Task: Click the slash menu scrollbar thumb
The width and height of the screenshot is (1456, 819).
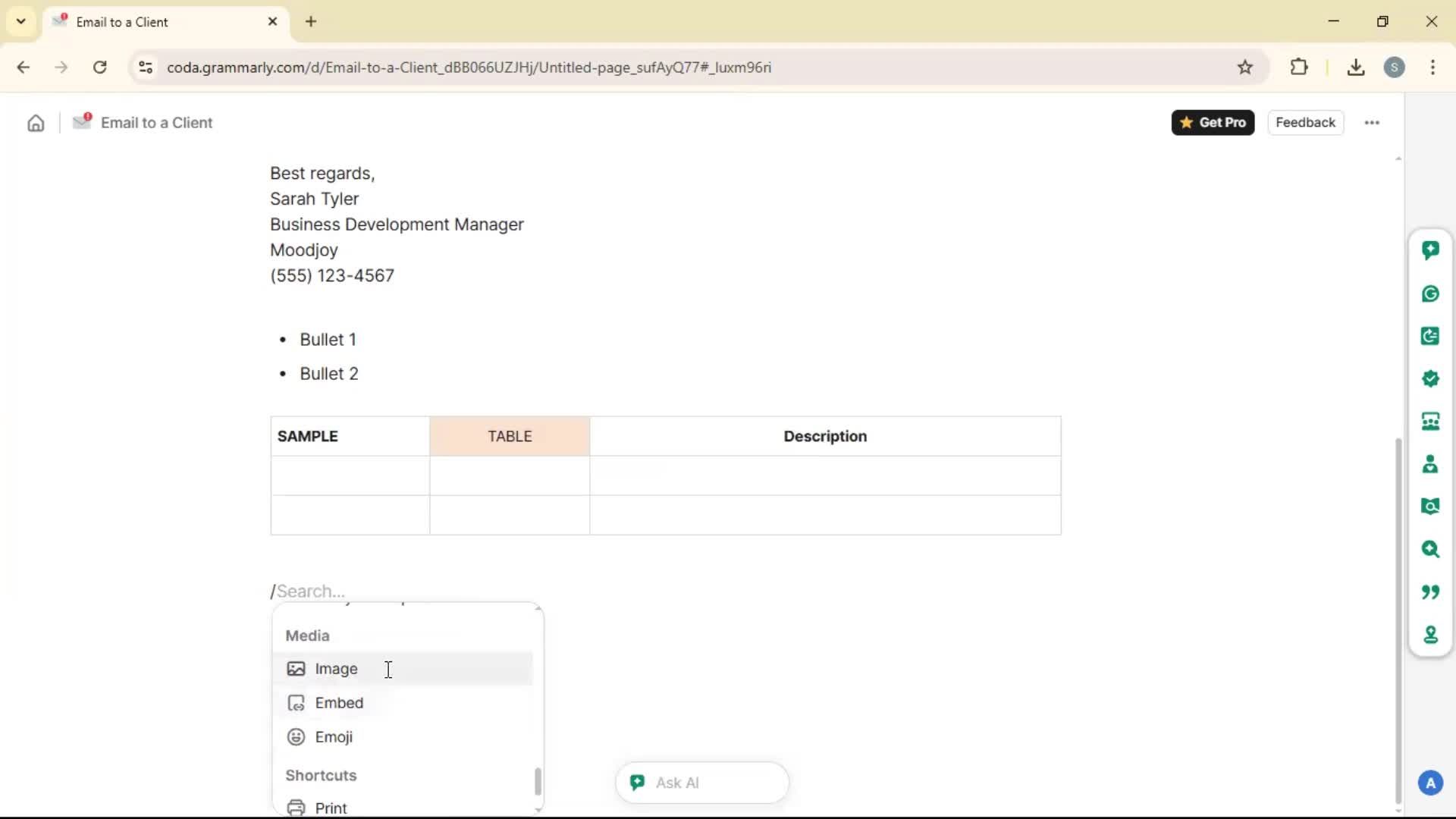Action: pyautogui.click(x=538, y=781)
